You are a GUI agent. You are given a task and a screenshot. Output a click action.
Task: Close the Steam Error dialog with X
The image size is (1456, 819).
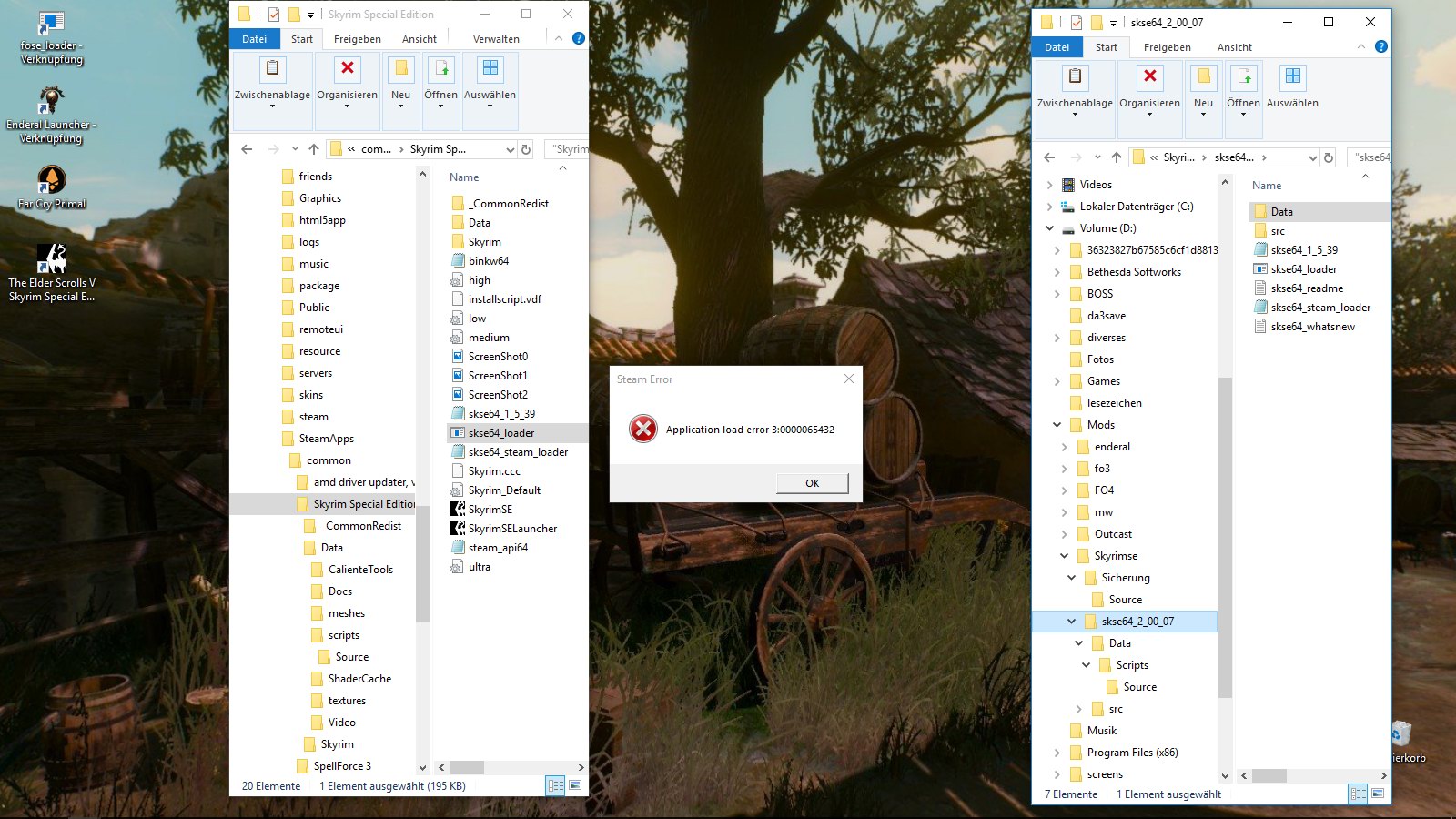click(848, 379)
